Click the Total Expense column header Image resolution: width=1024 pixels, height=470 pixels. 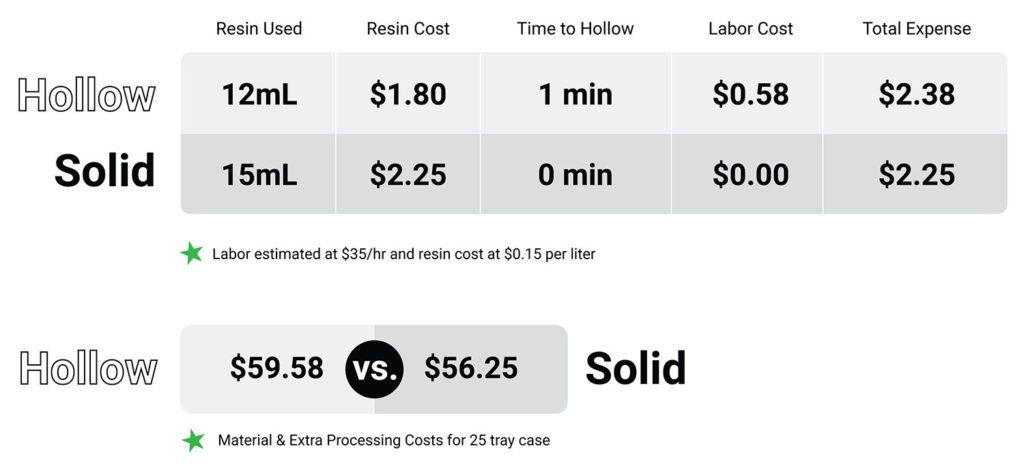(x=916, y=29)
